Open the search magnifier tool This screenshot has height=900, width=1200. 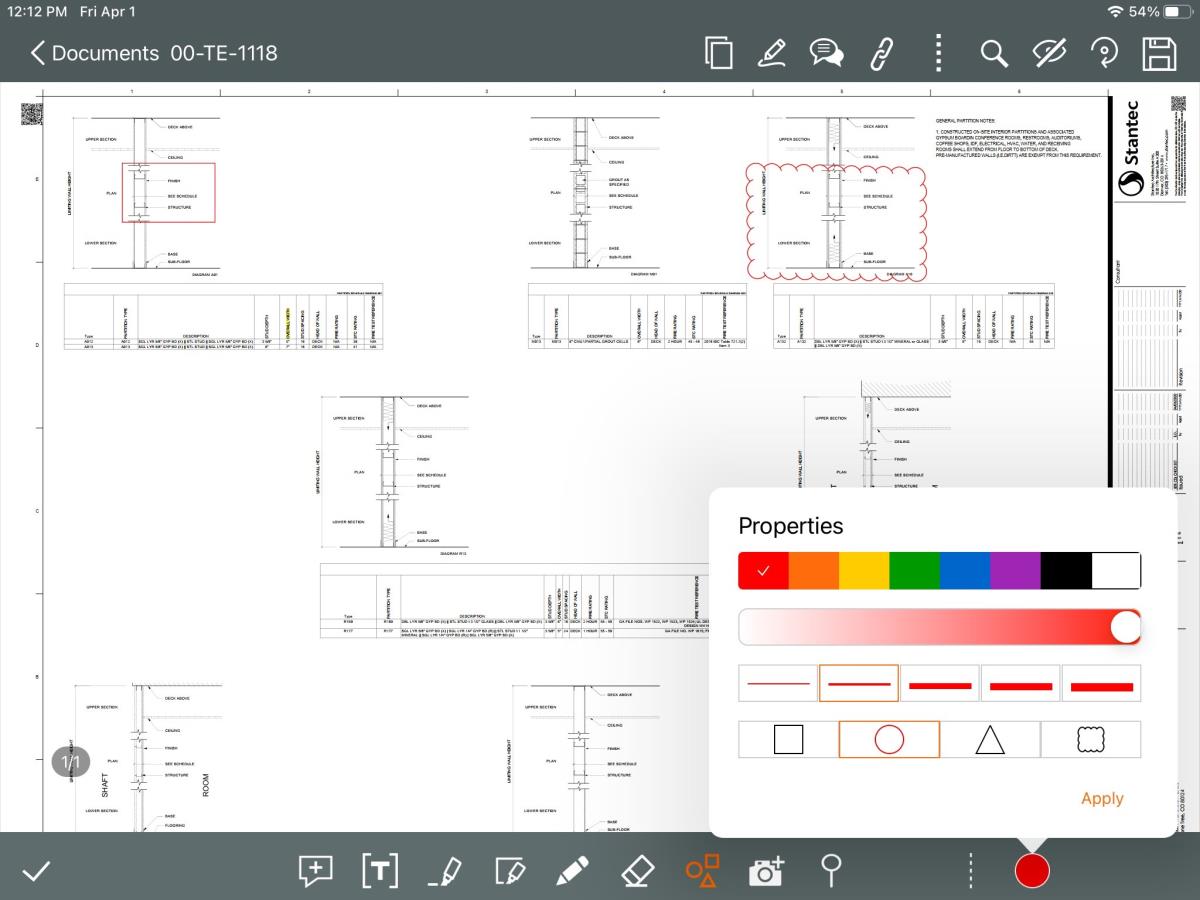click(x=993, y=53)
